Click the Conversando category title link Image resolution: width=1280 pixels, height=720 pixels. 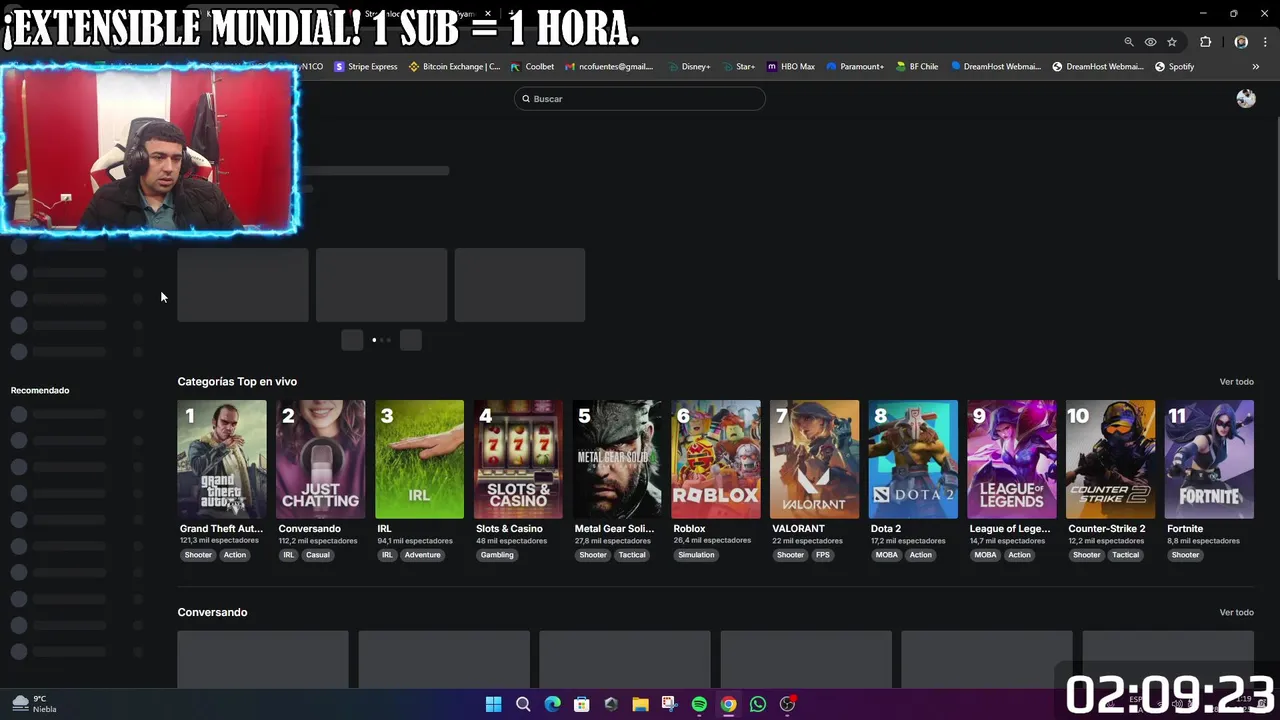point(310,528)
